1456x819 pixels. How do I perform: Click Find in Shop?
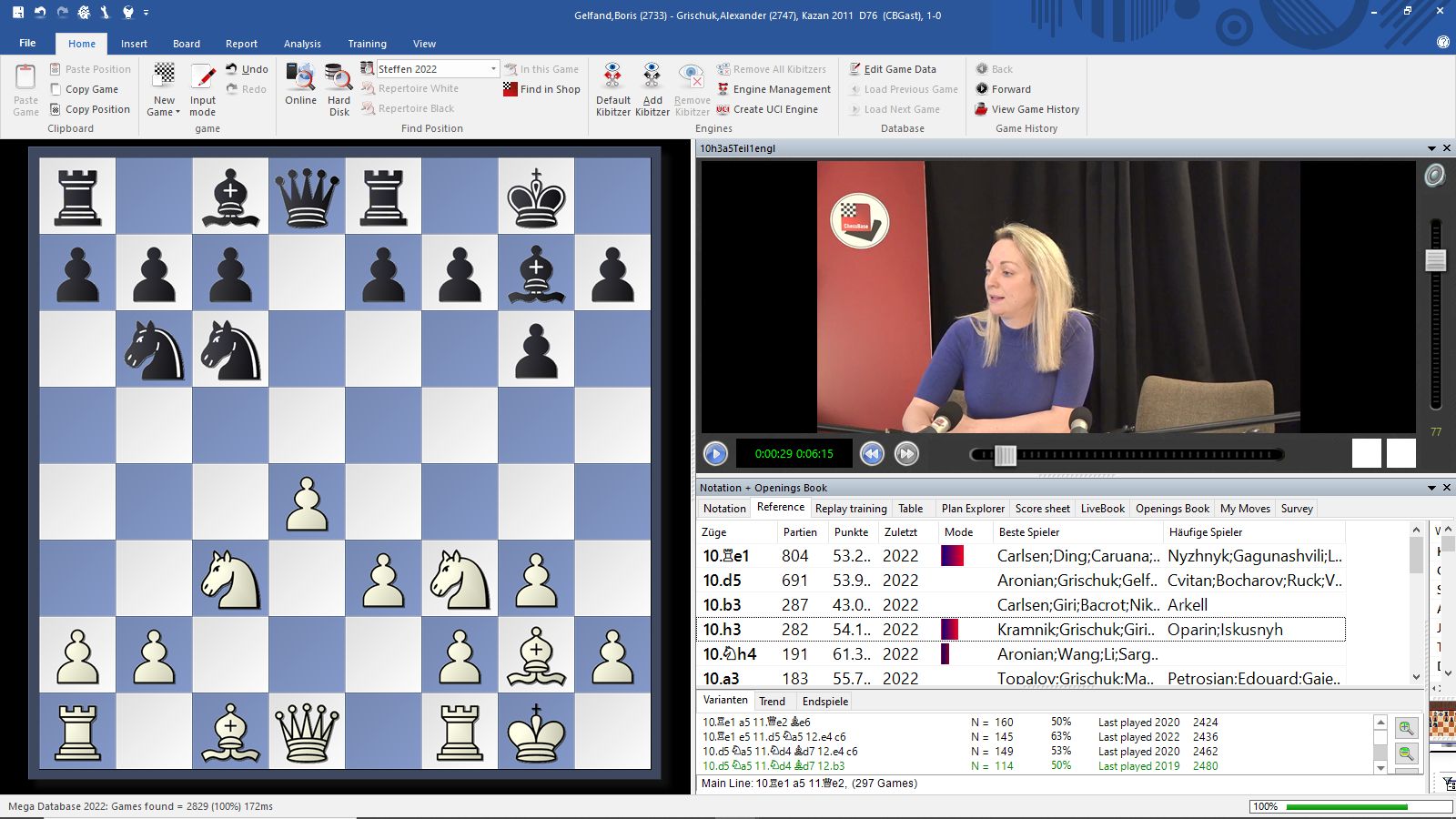pyautogui.click(x=541, y=89)
